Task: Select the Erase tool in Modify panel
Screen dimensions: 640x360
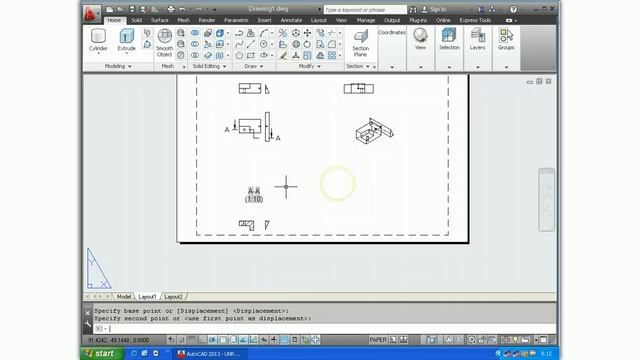Action: pyautogui.click(x=283, y=55)
